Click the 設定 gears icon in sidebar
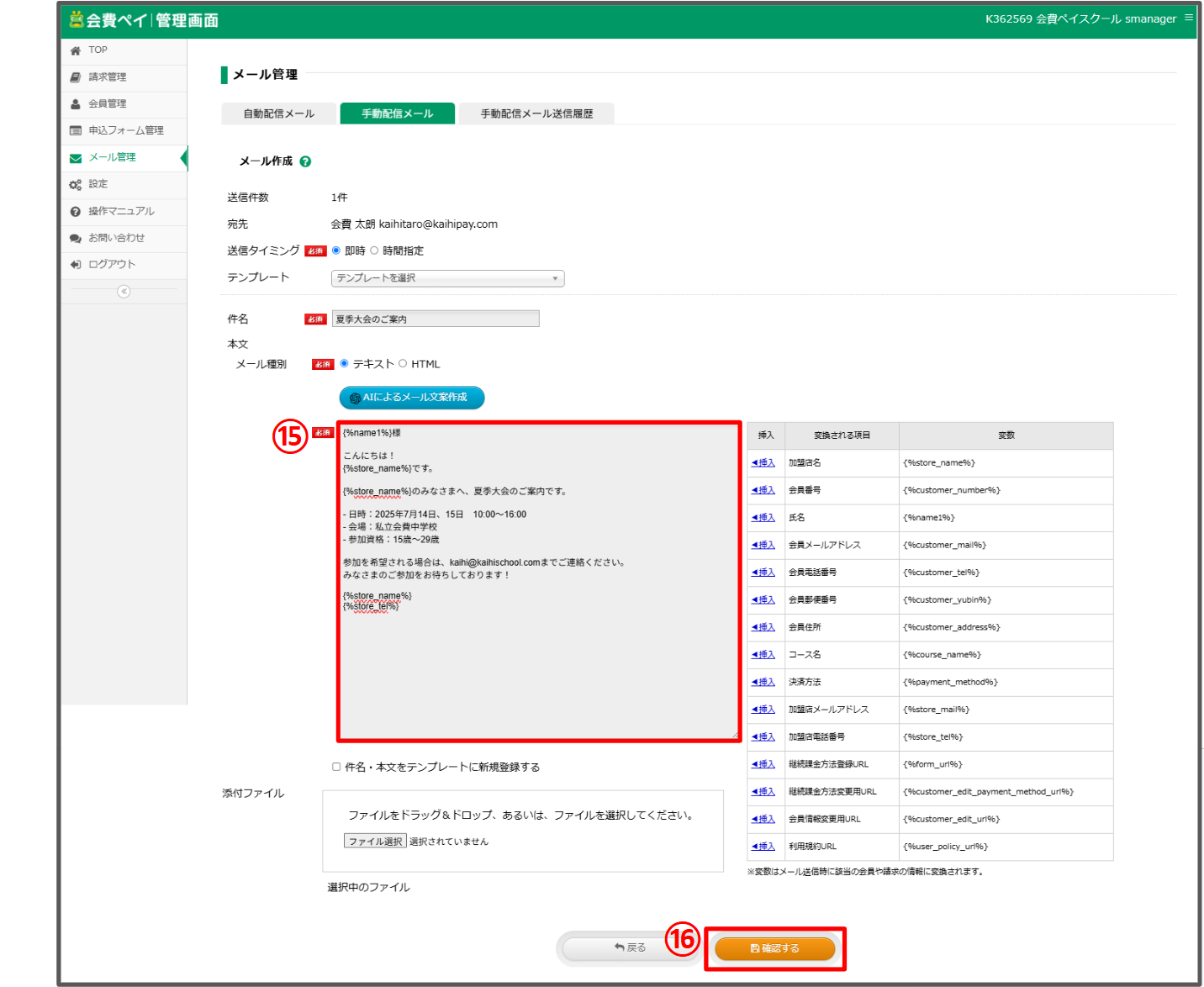 pyautogui.click(x=76, y=185)
